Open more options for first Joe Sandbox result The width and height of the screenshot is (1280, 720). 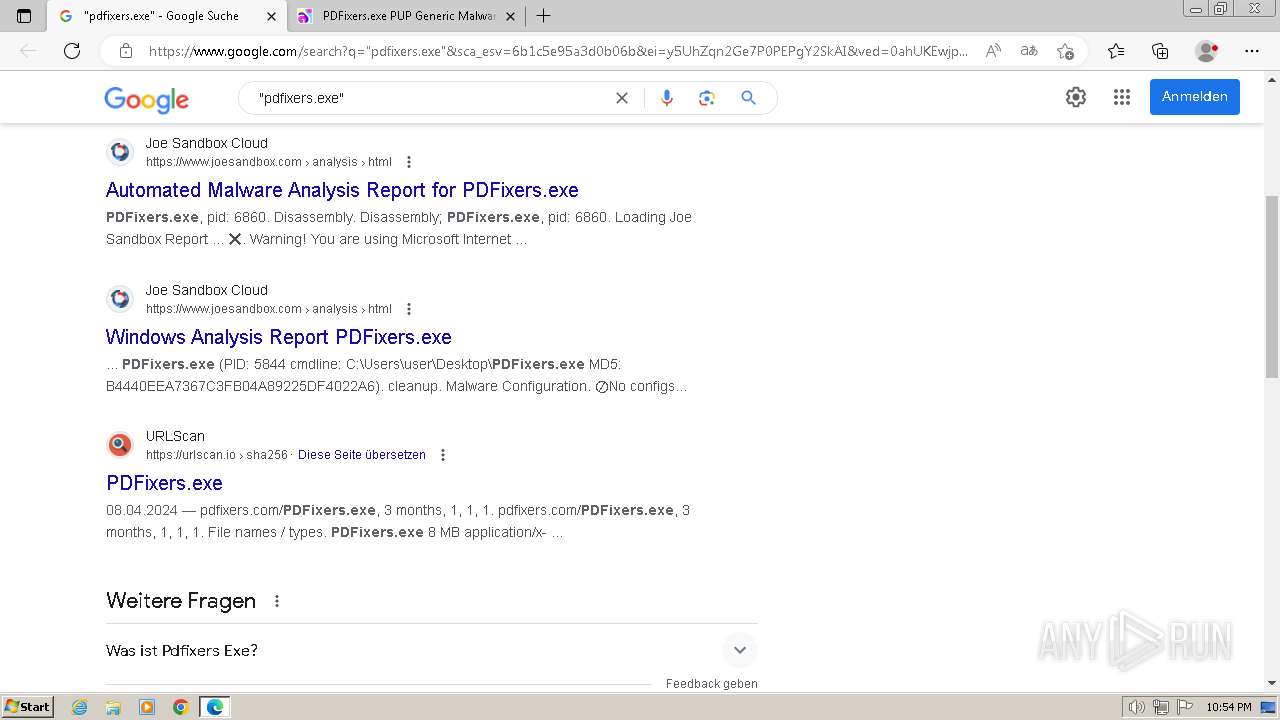tap(408, 162)
